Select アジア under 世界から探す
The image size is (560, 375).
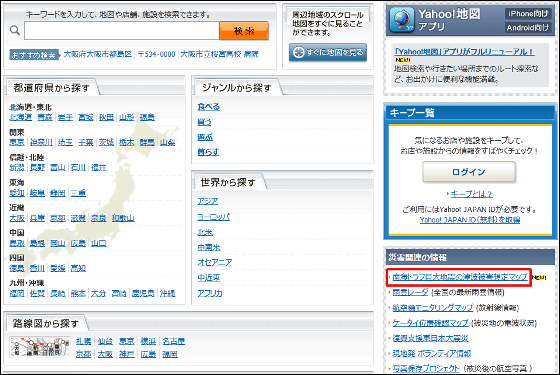pos(208,201)
